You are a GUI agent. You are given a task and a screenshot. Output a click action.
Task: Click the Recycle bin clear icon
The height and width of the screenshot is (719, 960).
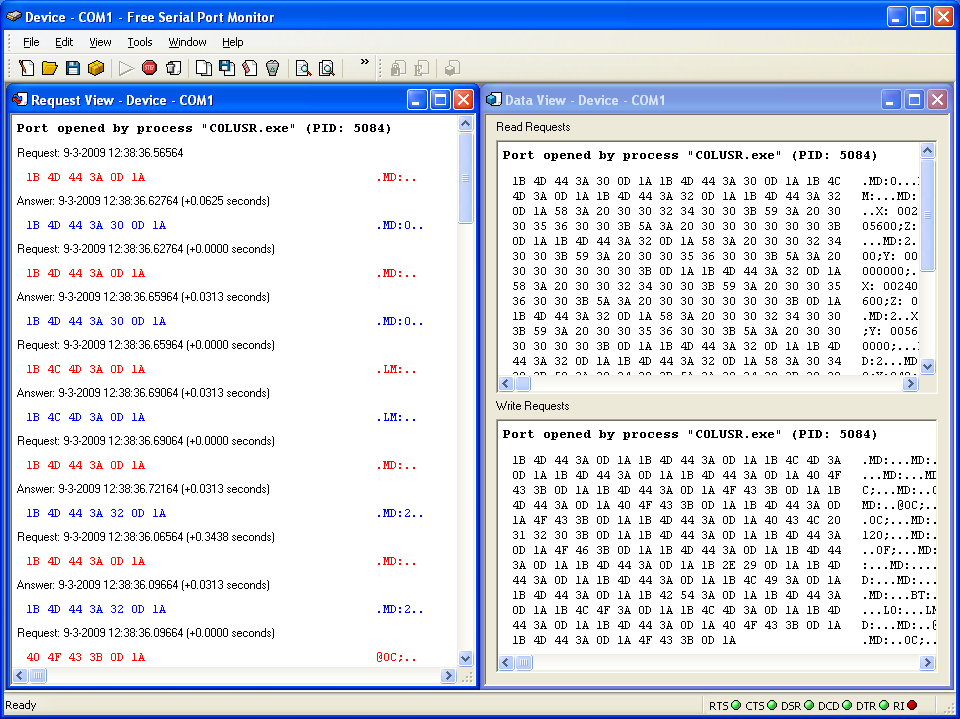[x=272, y=68]
